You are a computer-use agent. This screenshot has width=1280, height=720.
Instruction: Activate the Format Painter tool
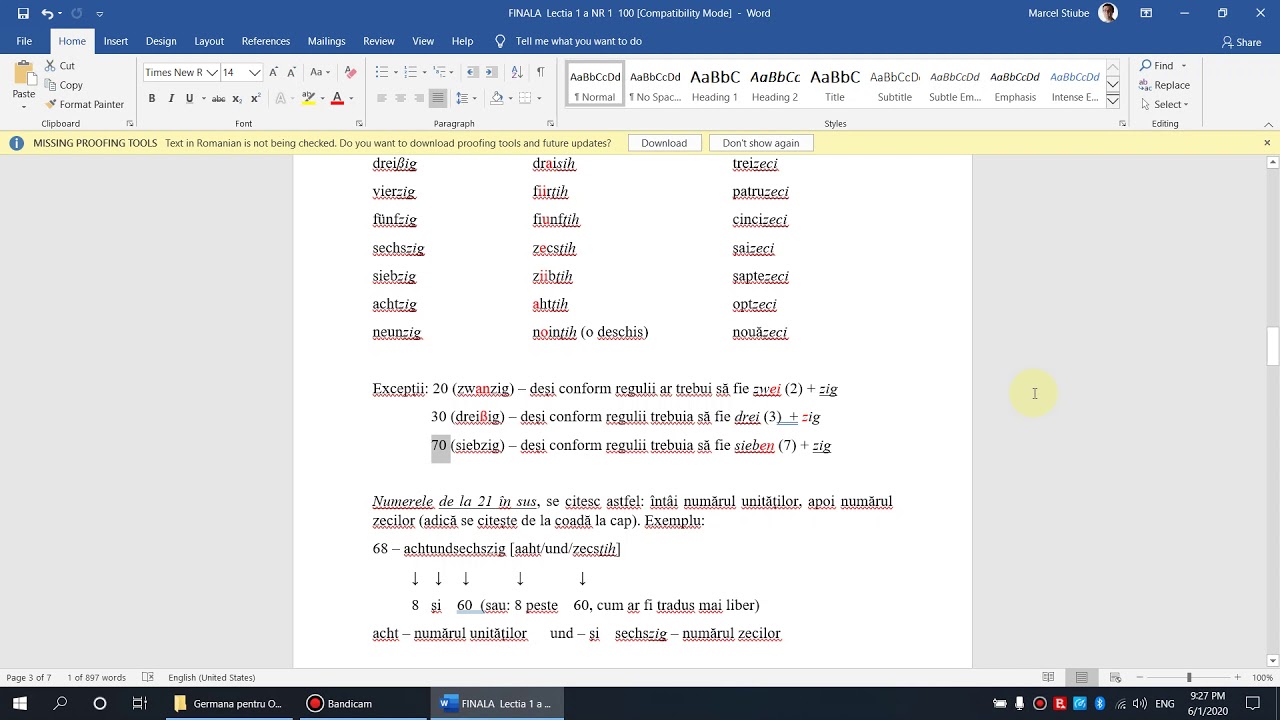pyautogui.click(x=84, y=104)
